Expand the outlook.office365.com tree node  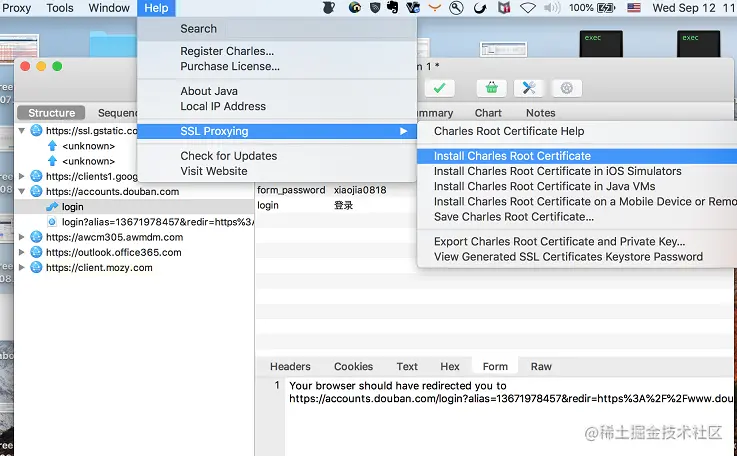click(x=22, y=252)
